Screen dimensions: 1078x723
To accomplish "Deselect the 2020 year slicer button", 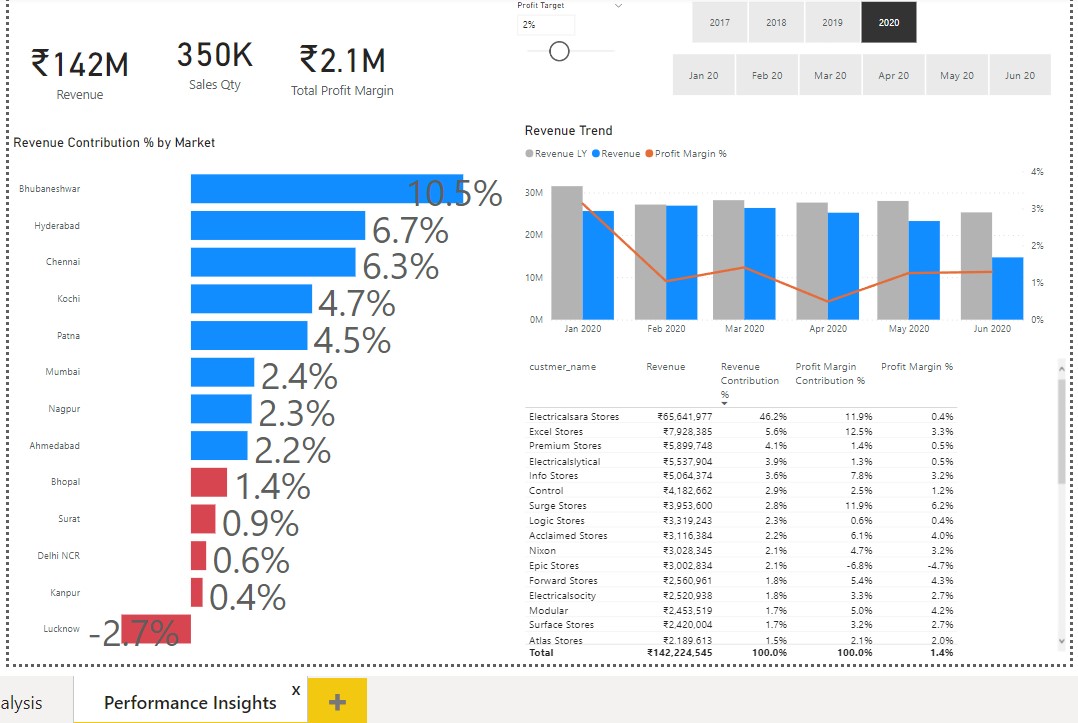I will (889, 23).
